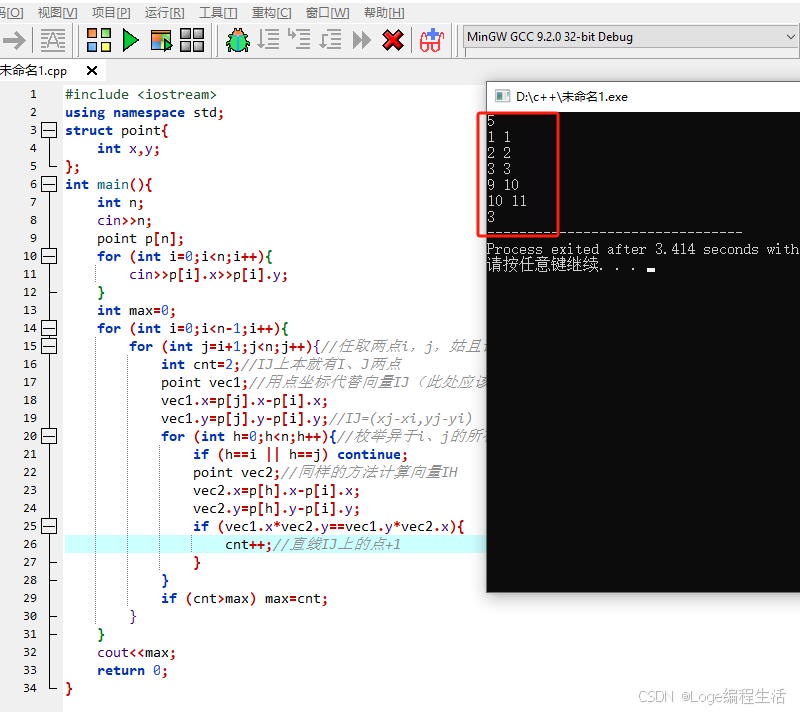Screen dimensions: 800x712
Task: Click line number 34 in the gutter
Action: tap(30, 688)
